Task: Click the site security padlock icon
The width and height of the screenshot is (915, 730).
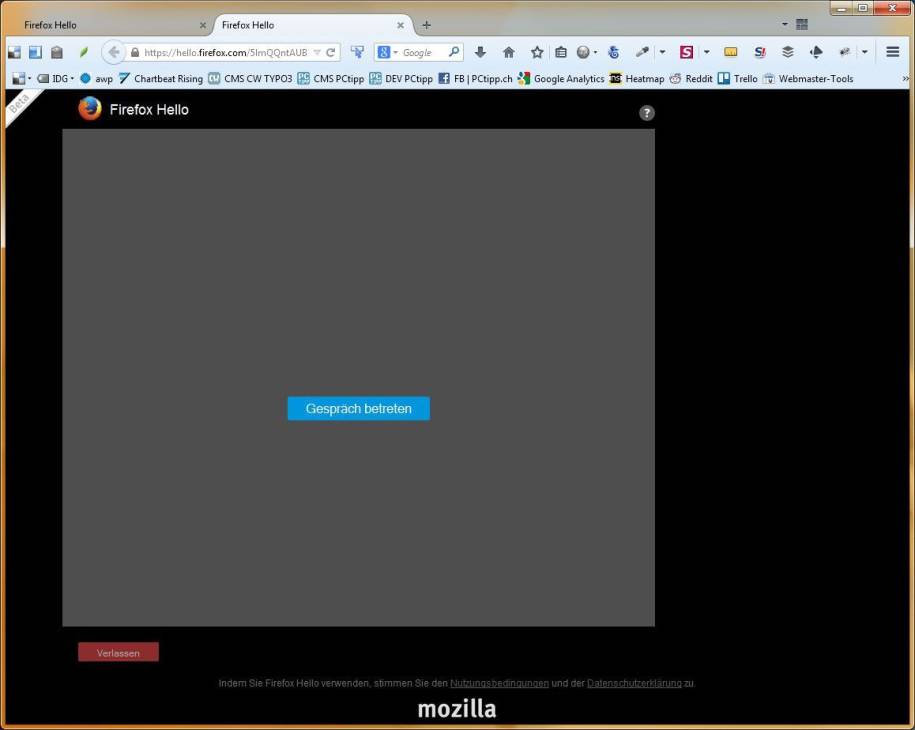Action: (135, 53)
